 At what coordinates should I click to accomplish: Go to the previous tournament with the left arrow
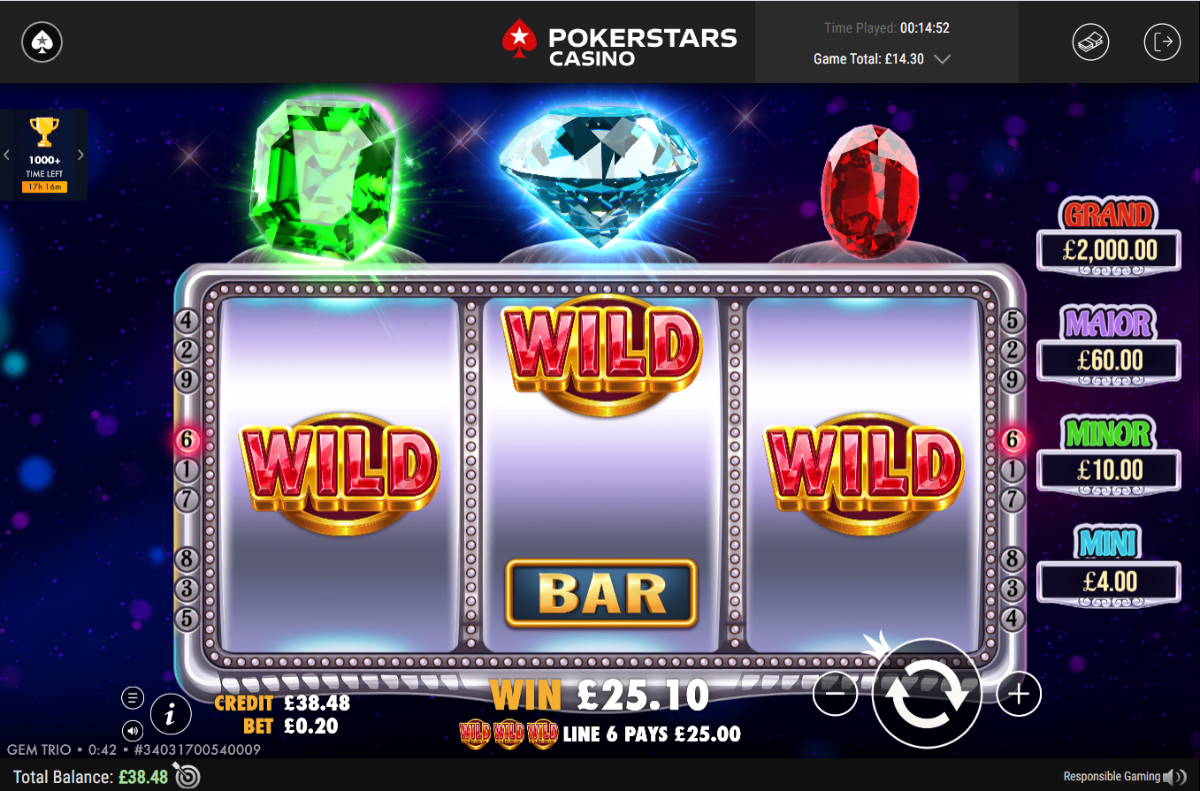pyautogui.click(x=6, y=155)
